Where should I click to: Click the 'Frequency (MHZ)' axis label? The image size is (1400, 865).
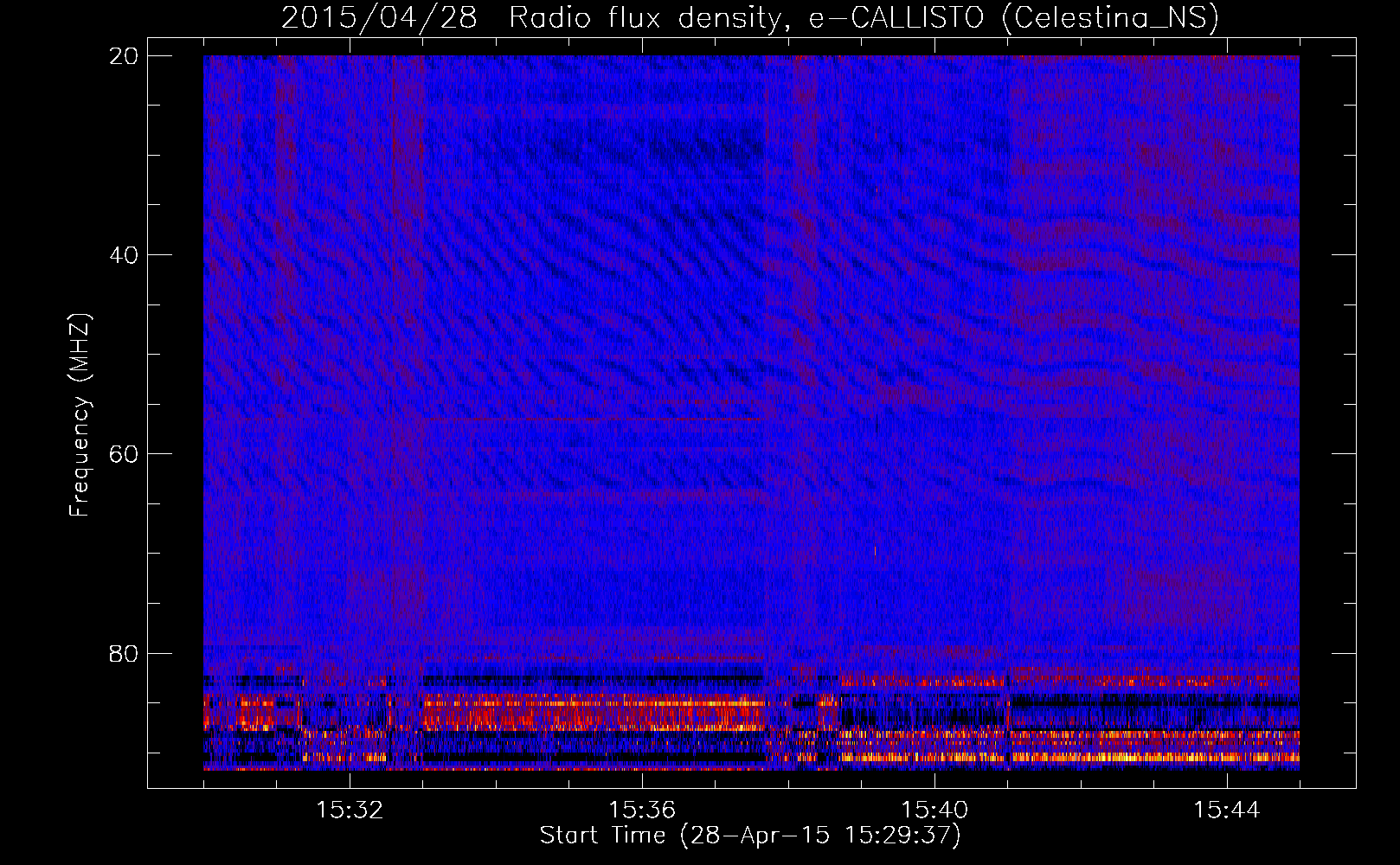pyautogui.click(x=80, y=415)
